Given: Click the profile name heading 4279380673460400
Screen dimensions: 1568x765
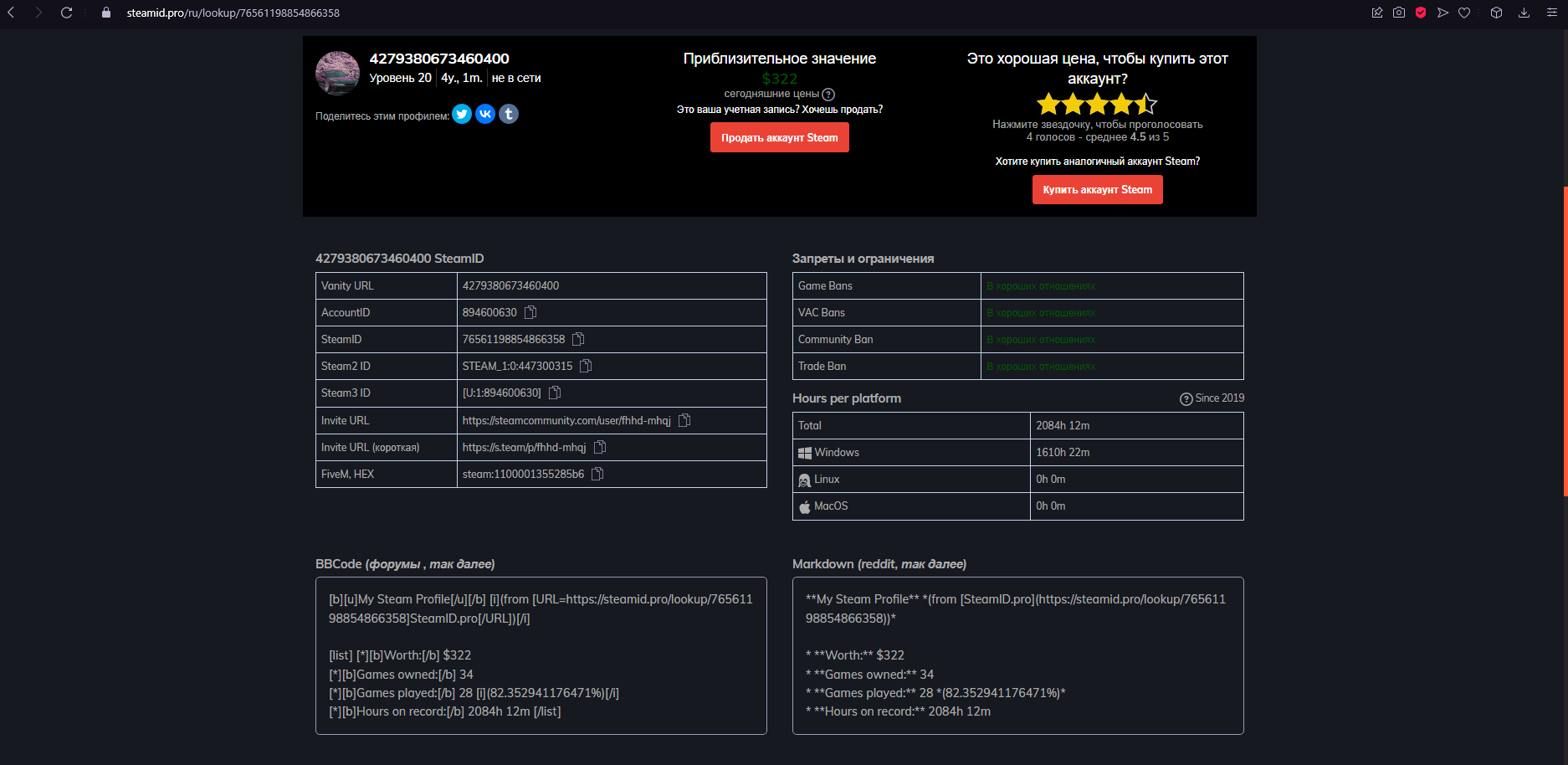Looking at the screenshot, I should 439,59.
